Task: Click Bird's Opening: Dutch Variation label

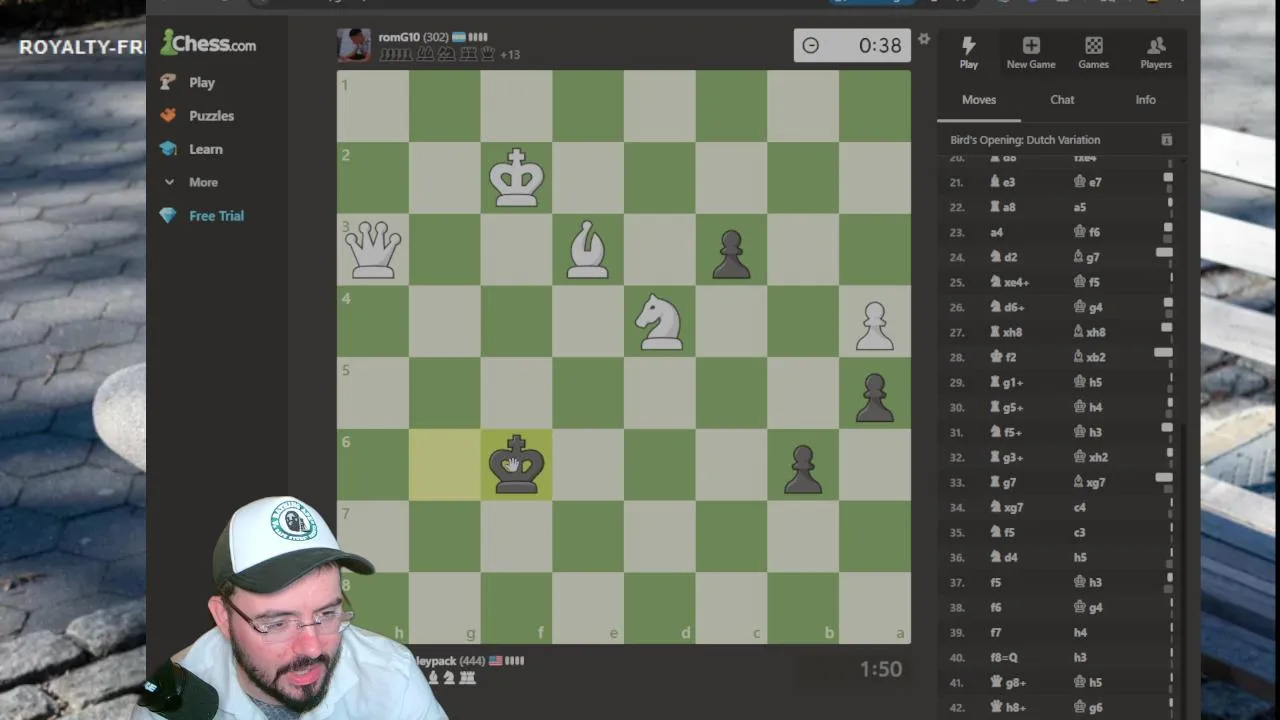Action: pos(1025,140)
